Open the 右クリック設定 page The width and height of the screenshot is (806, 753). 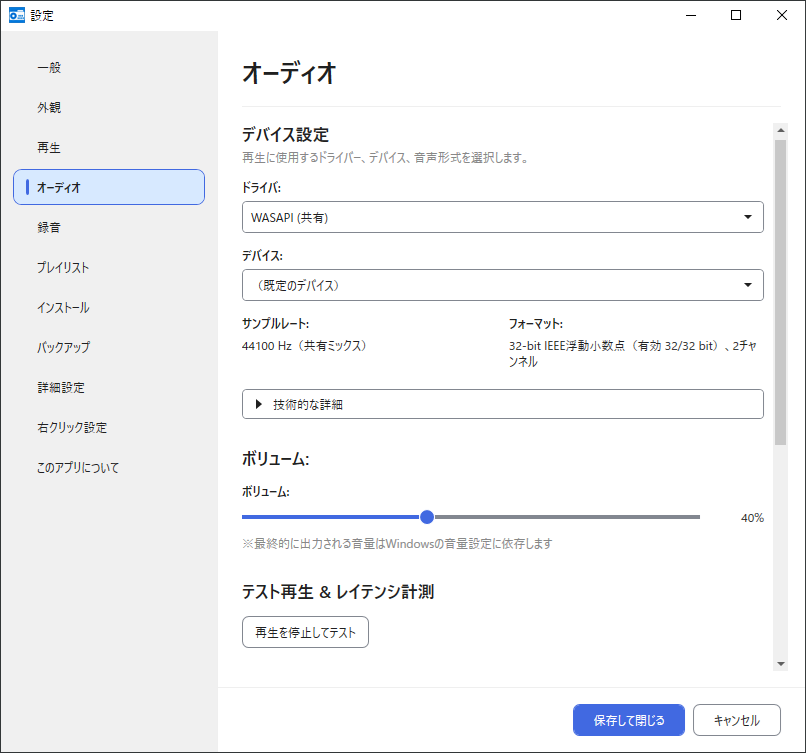[108, 428]
